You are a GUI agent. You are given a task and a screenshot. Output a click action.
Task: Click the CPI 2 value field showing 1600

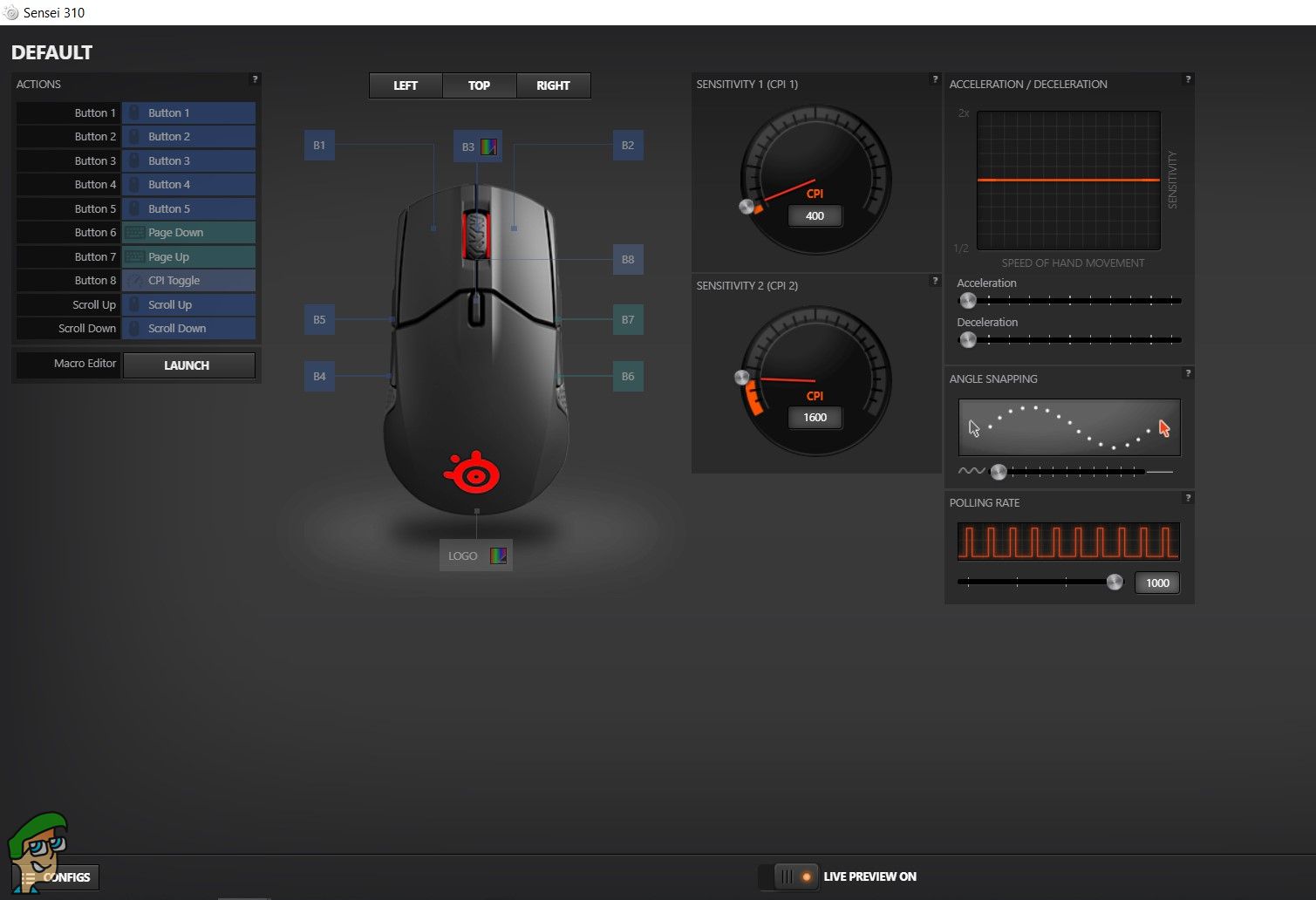pos(815,418)
